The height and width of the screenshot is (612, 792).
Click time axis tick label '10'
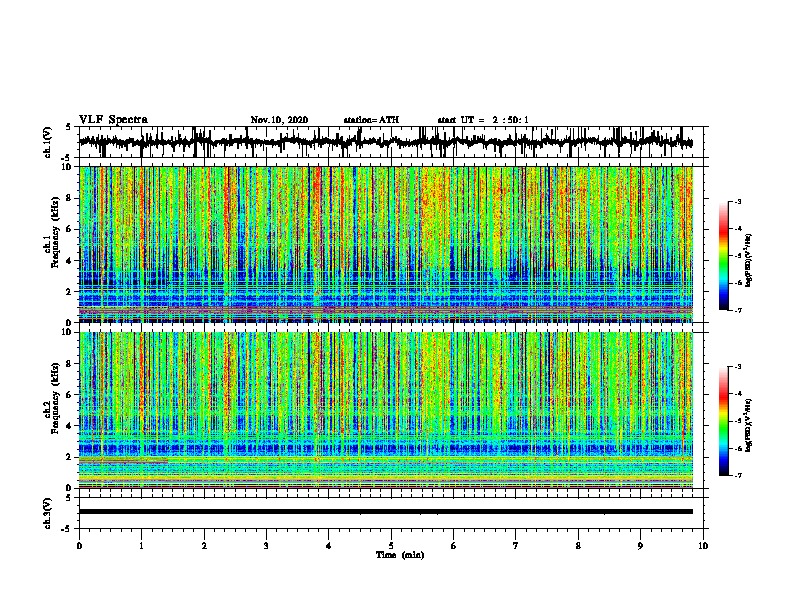(703, 546)
